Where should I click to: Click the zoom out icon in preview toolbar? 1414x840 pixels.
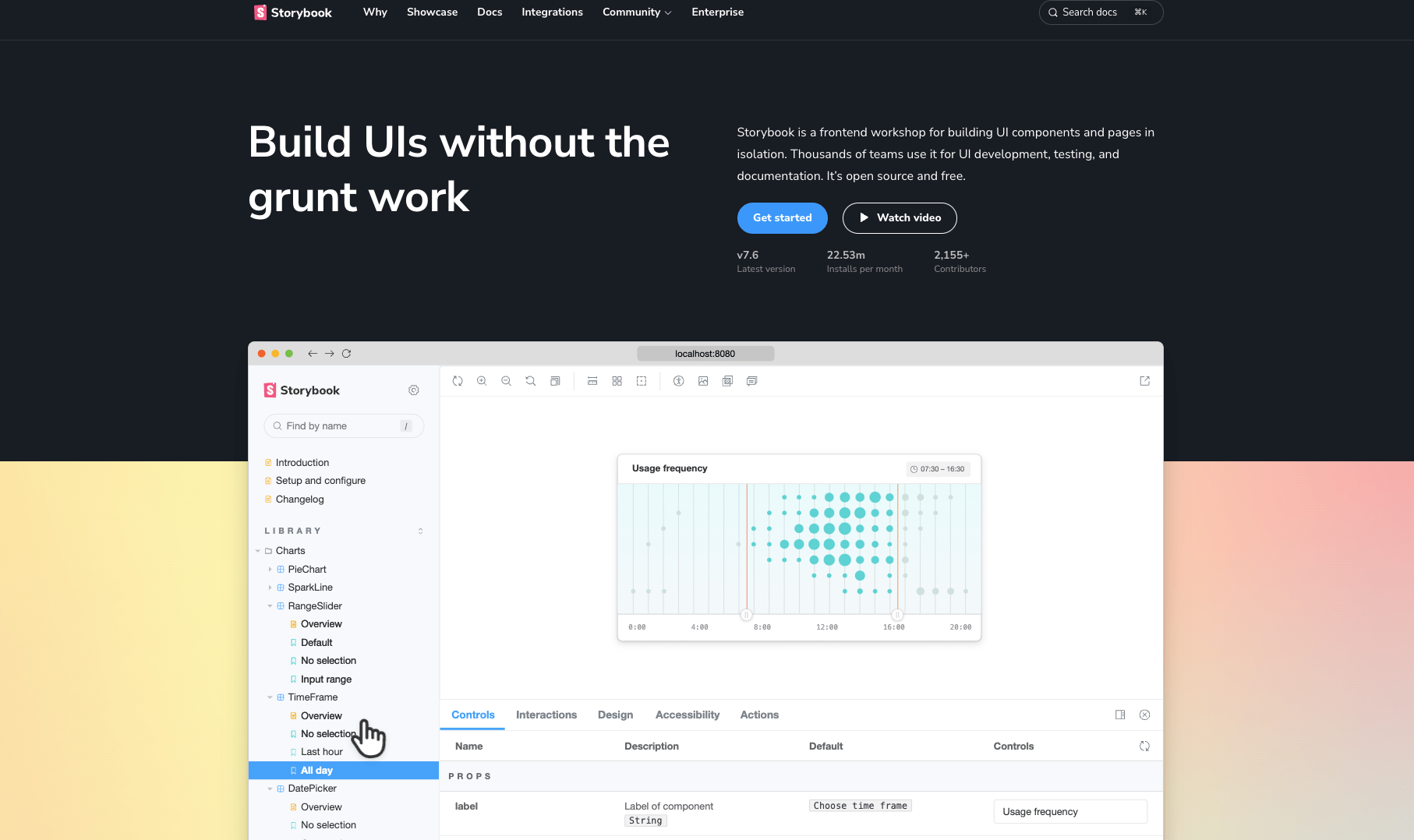[x=506, y=381]
